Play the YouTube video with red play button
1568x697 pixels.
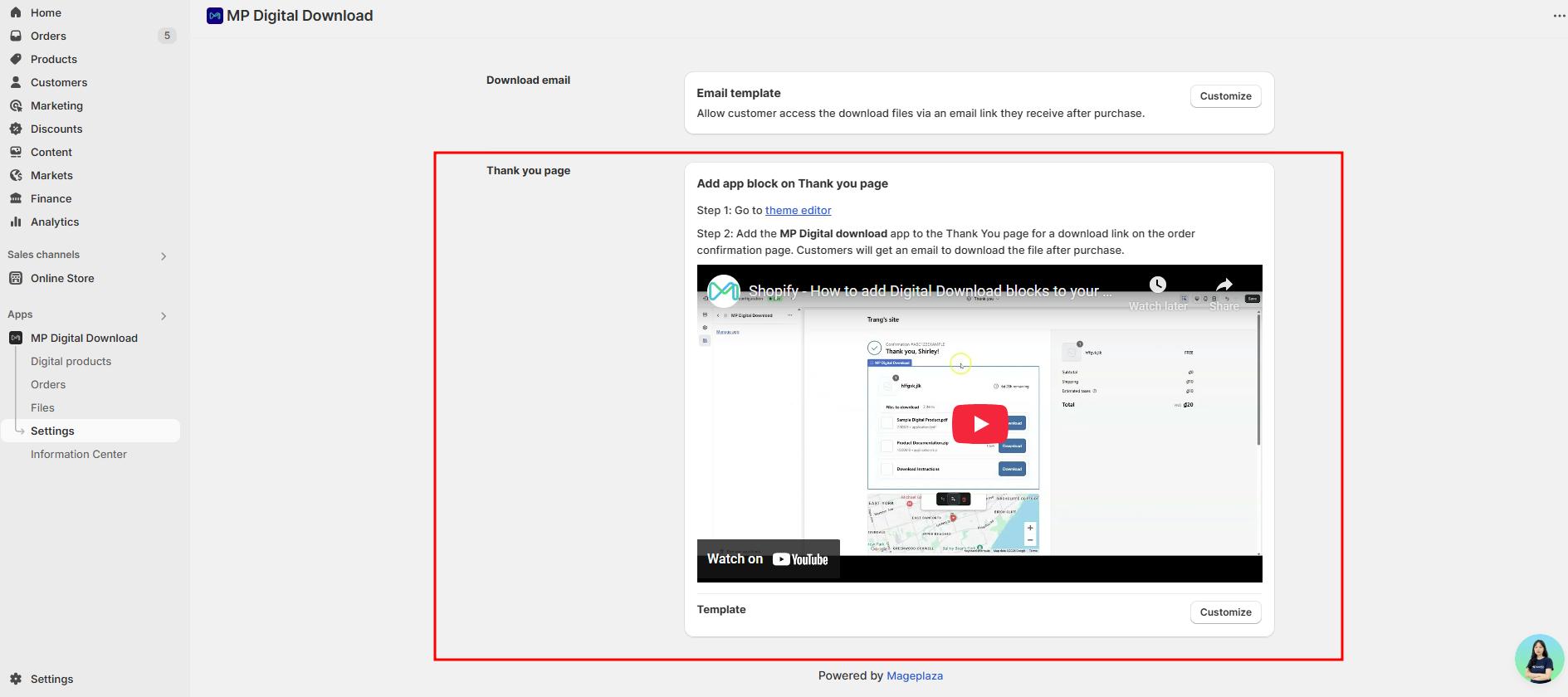click(980, 424)
